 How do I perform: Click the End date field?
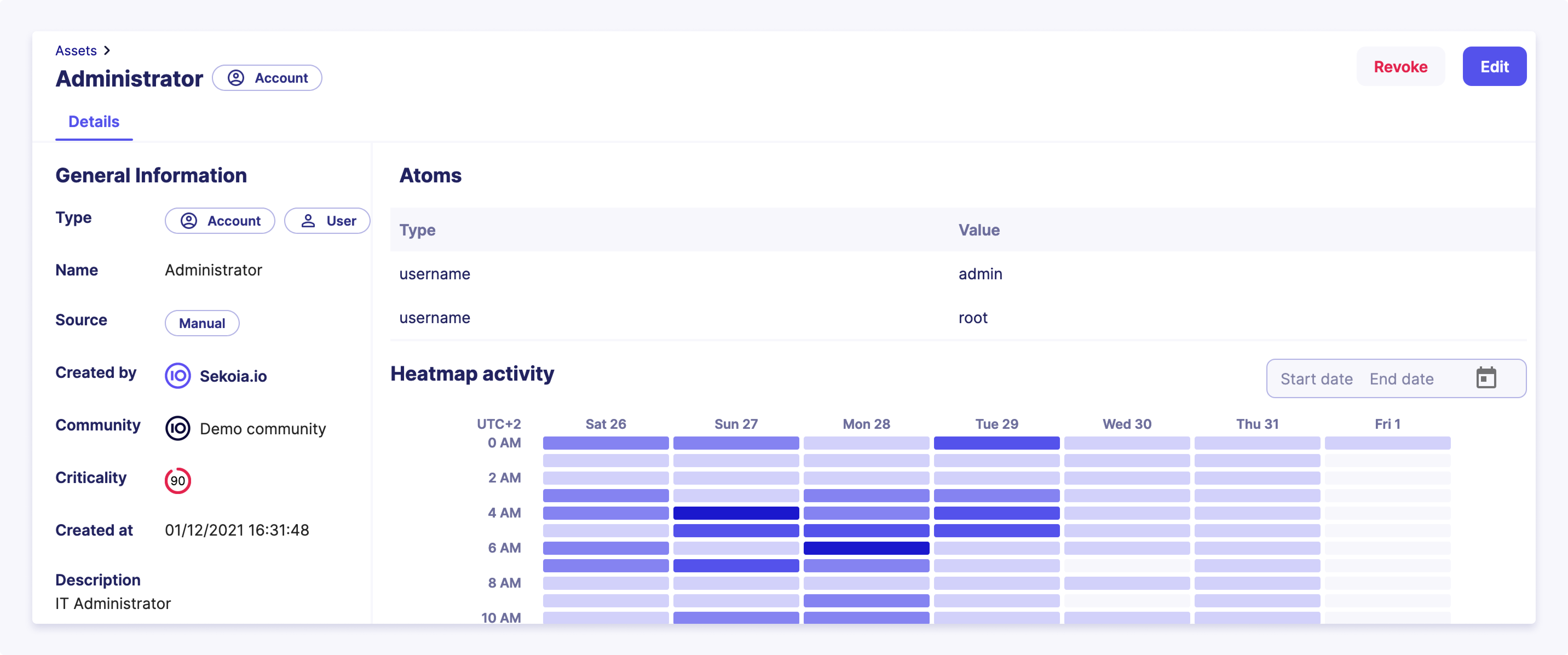click(x=1401, y=379)
